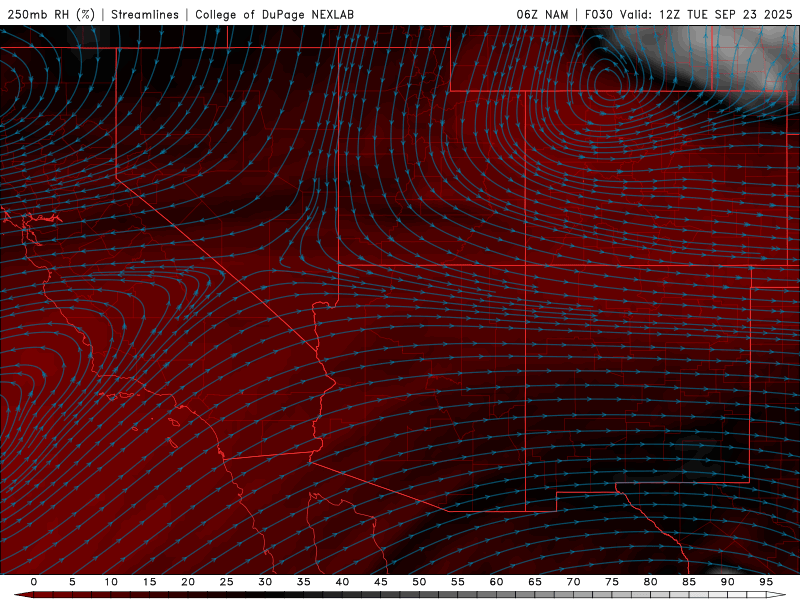
Task: Select the "Streamlines" label in the header
Action: coord(145,14)
